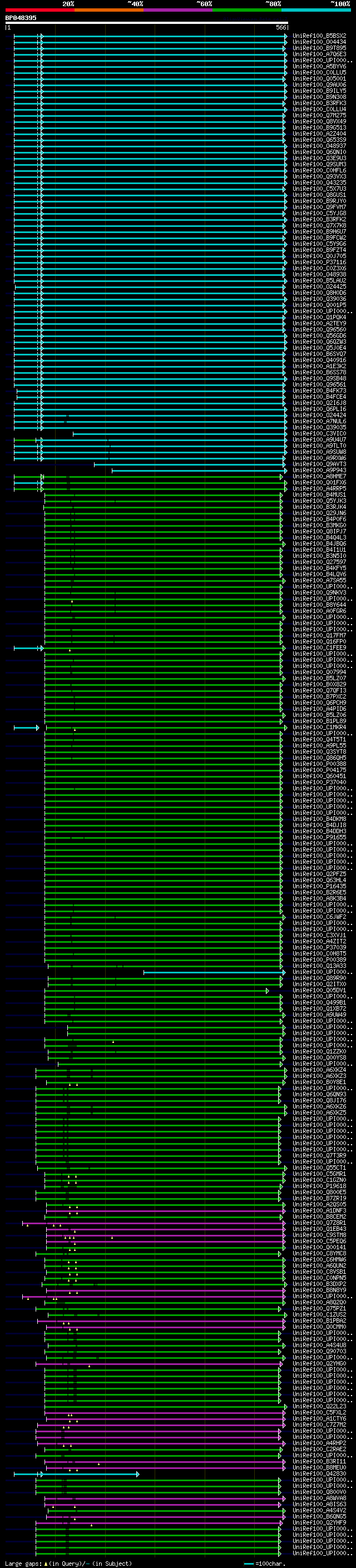Select UniRef100_Q55CT1 entry

pos(319,1168)
